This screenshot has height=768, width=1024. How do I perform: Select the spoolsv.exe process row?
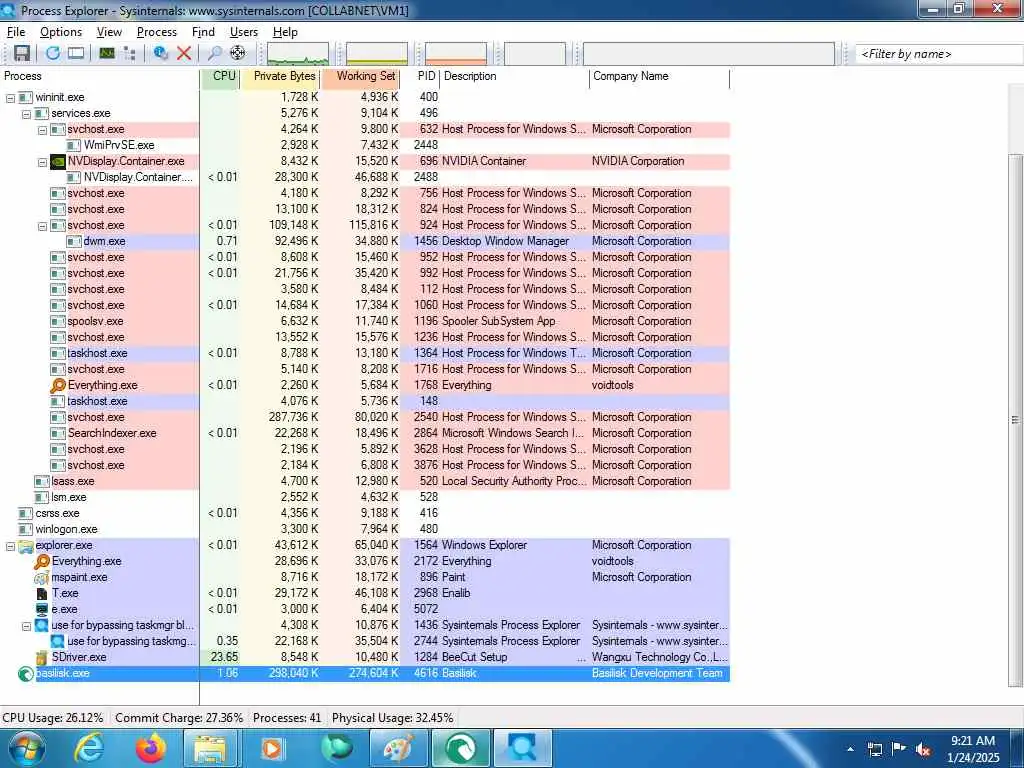[x=364, y=321]
